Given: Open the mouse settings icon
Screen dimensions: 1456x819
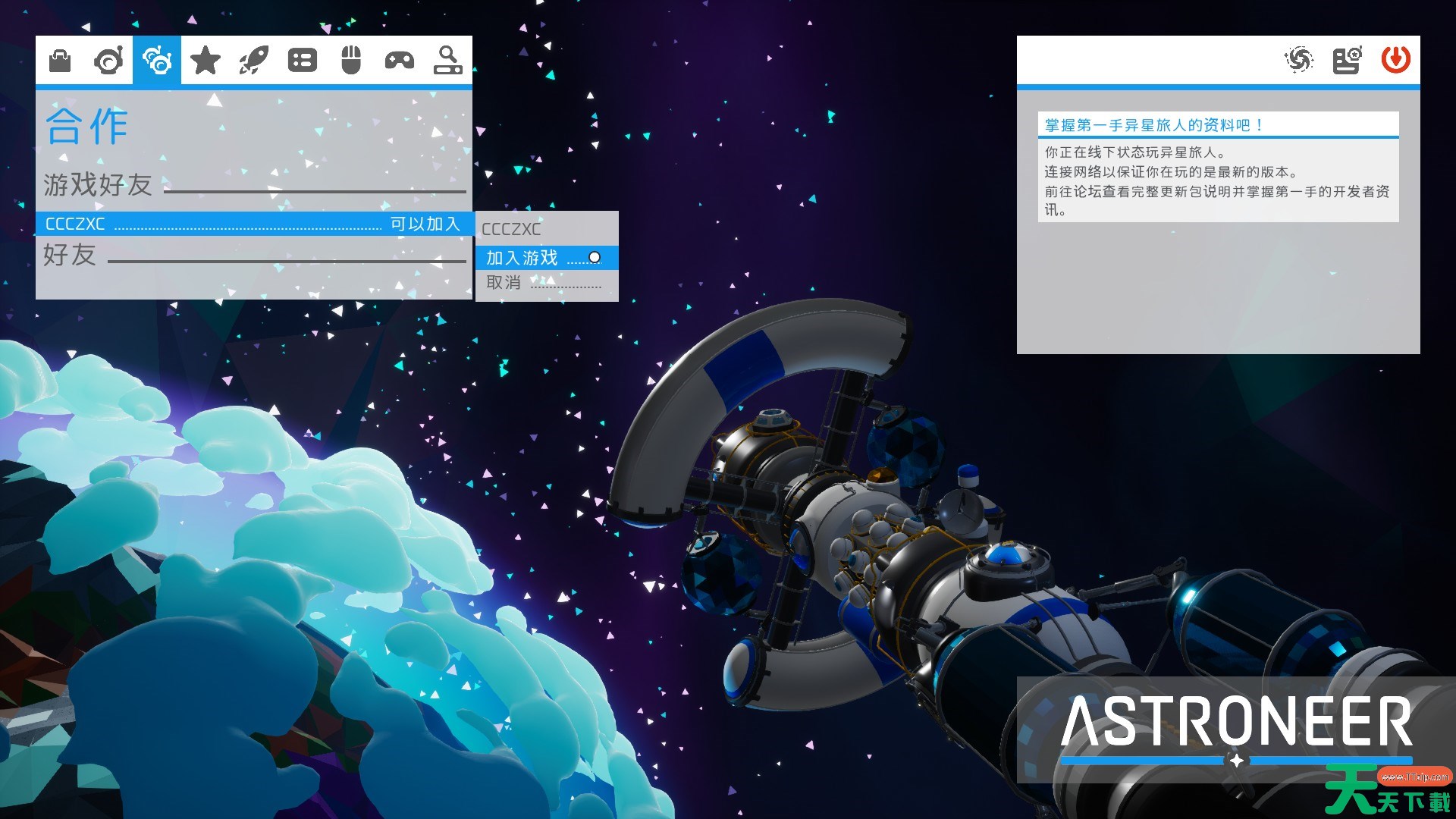Looking at the screenshot, I should coord(351,60).
